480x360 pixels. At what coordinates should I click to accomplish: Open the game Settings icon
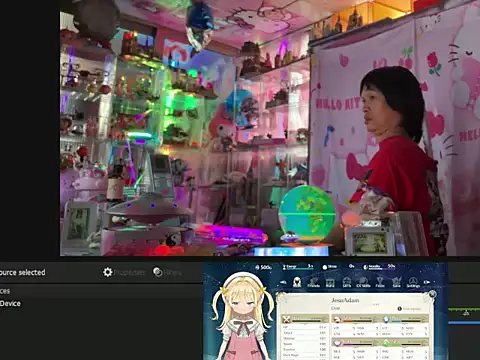click(413, 283)
